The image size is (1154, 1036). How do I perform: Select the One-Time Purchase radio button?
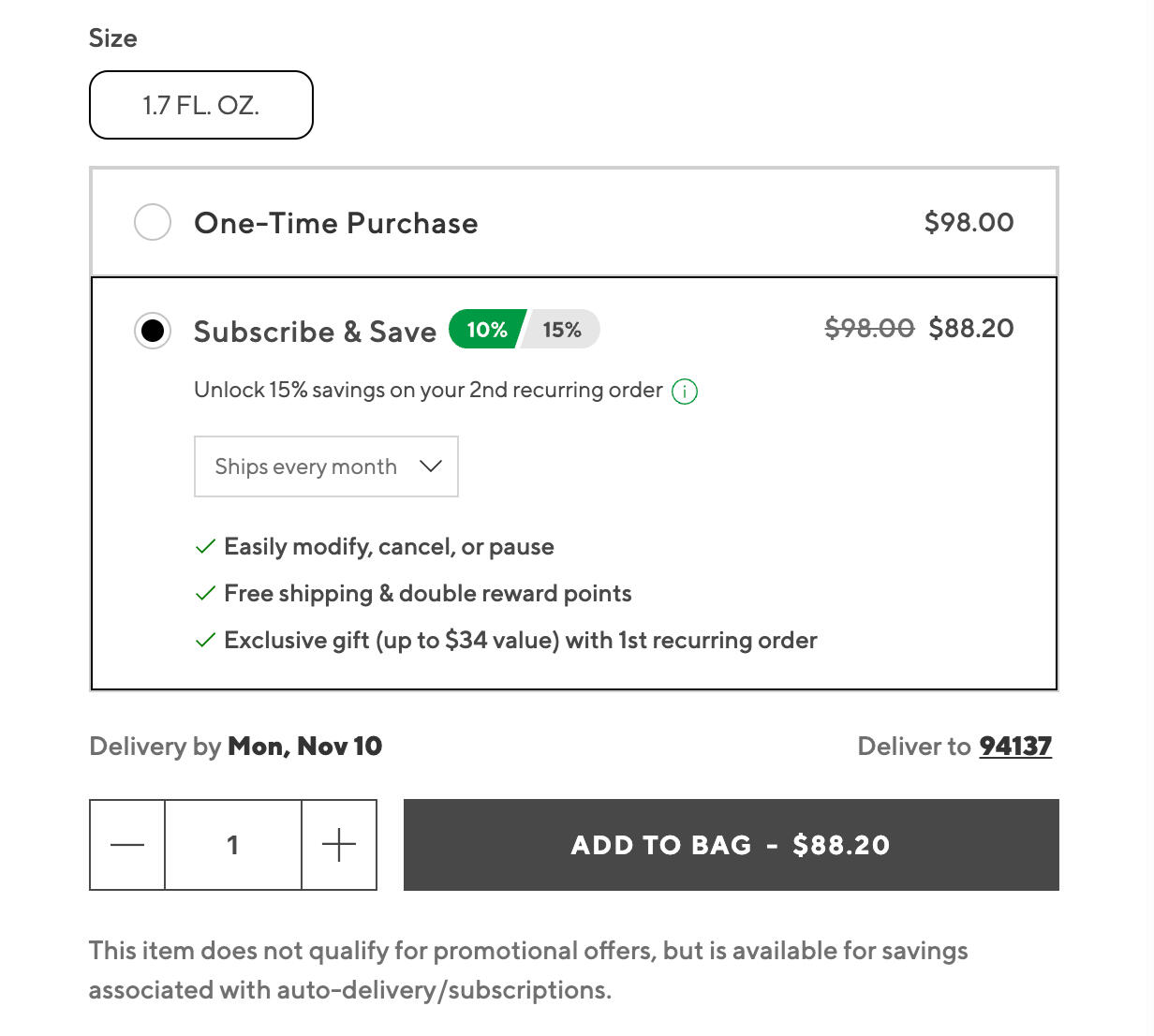tap(153, 223)
